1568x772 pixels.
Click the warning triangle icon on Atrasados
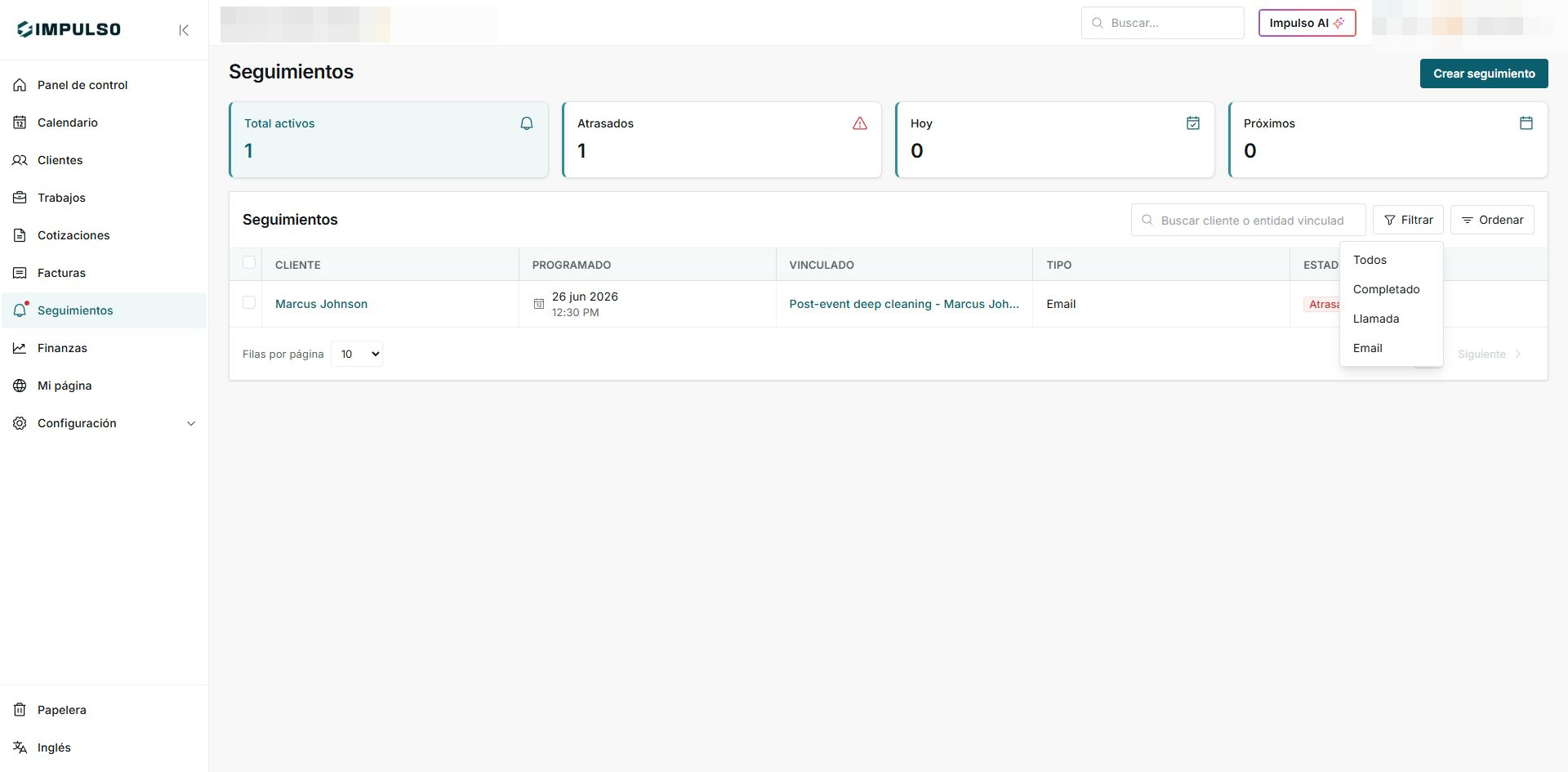tap(860, 123)
